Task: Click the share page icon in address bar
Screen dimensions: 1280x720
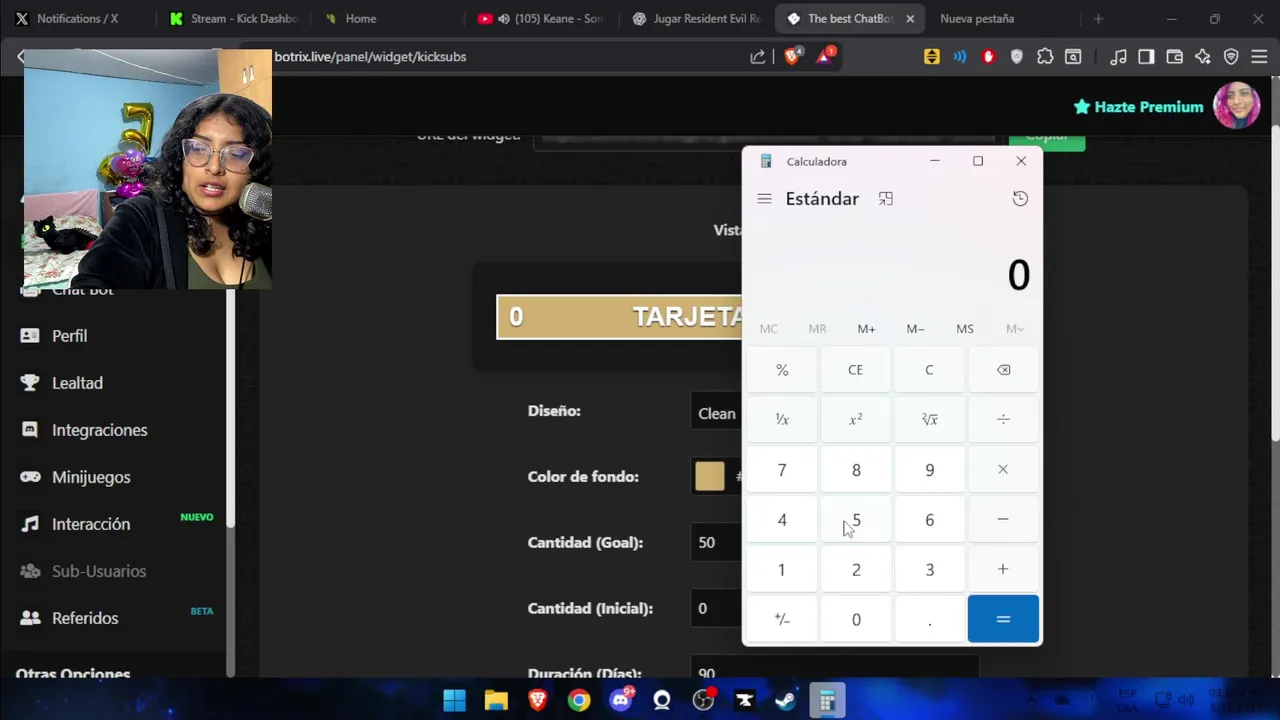Action: click(x=758, y=57)
